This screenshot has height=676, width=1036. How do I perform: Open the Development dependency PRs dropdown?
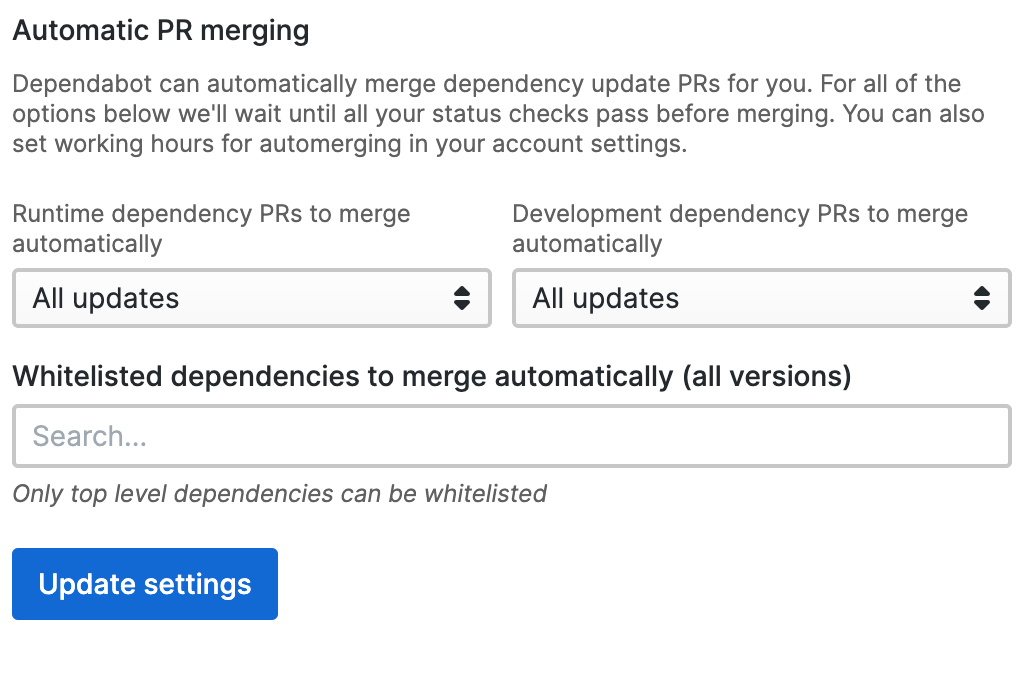pyautogui.click(x=760, y=298)
